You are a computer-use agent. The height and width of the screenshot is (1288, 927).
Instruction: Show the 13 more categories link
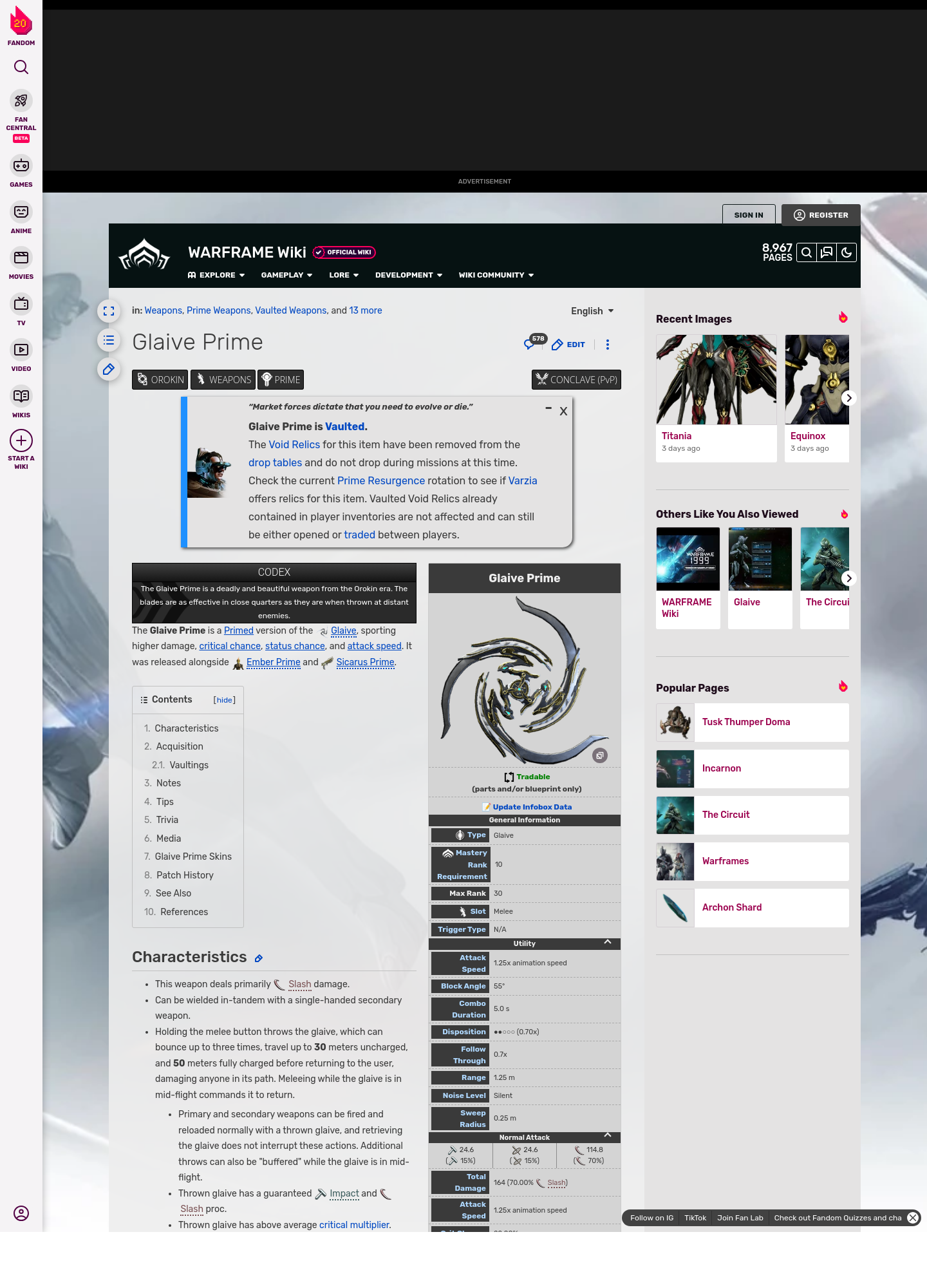pos(366,310)
